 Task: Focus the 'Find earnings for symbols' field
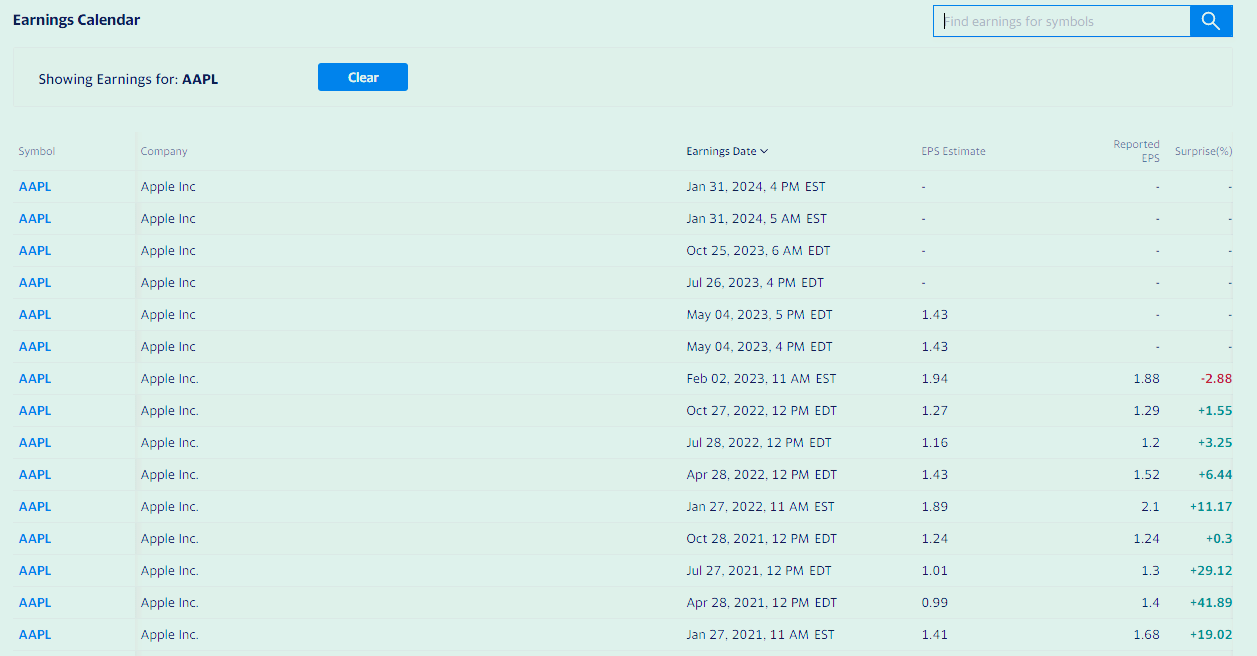pos(1062,21)
